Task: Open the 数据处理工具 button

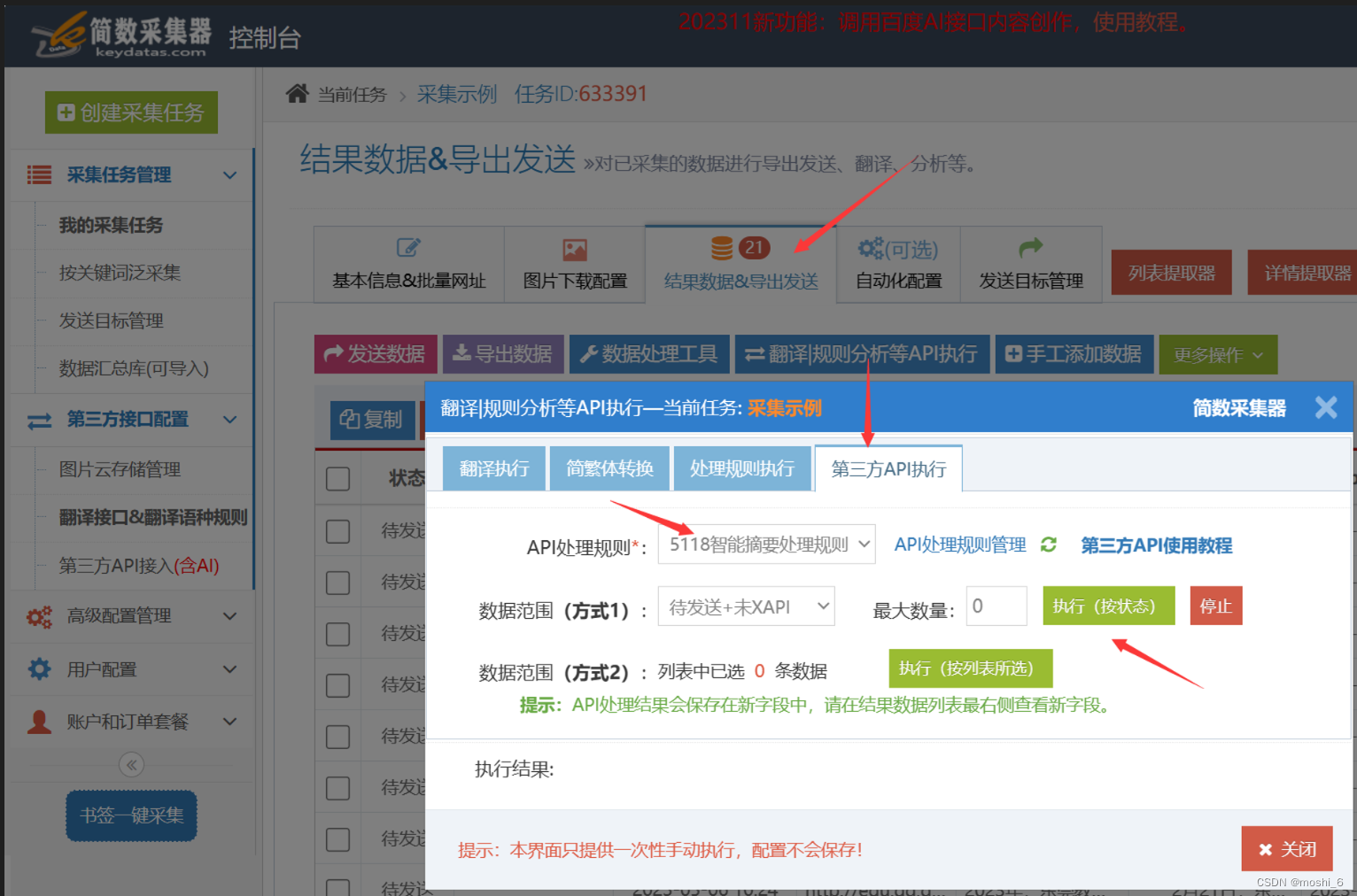Action: [x=649, y=354]
